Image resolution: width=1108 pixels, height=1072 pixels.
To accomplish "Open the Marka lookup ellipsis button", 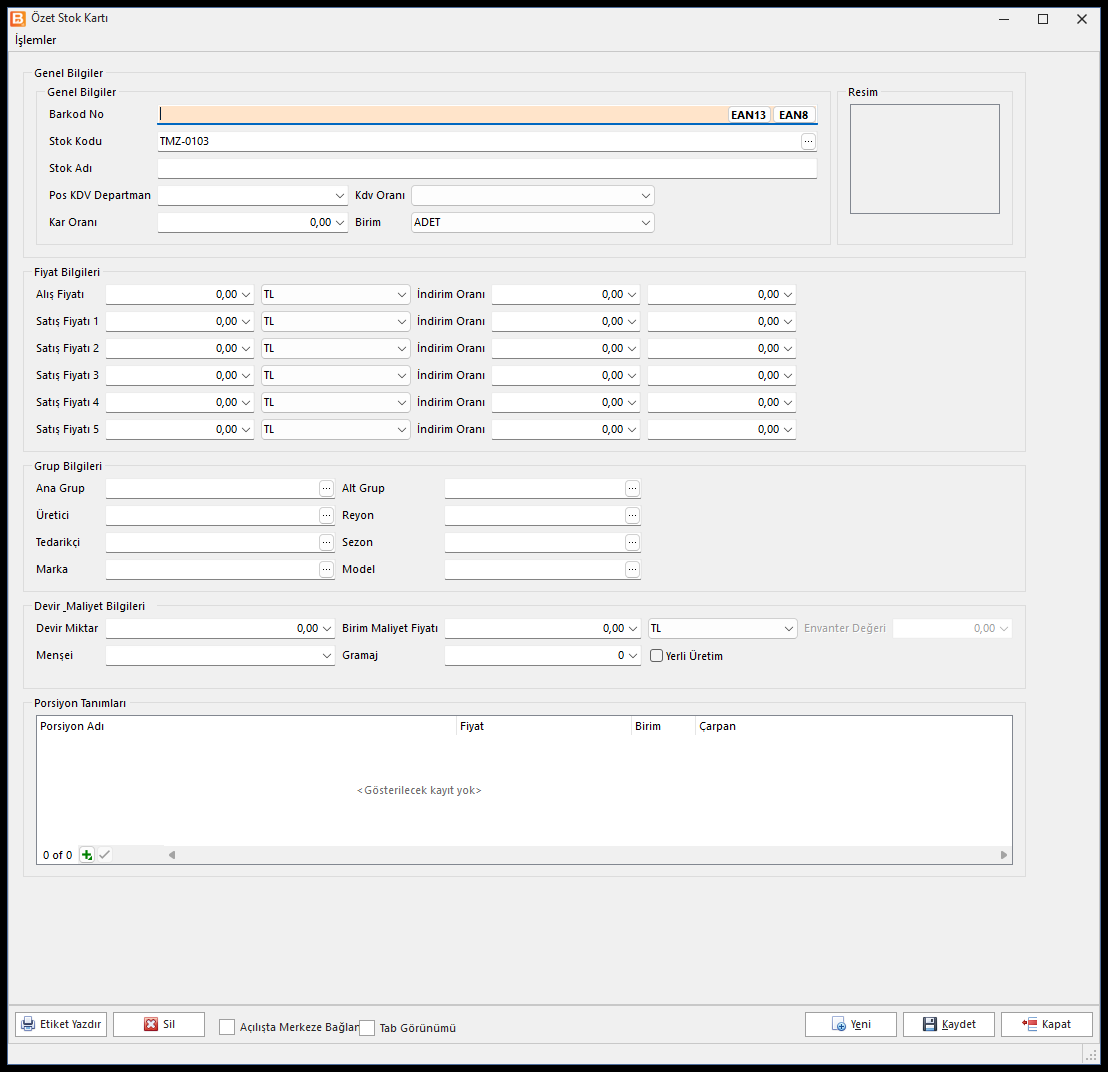I will 326,570.
